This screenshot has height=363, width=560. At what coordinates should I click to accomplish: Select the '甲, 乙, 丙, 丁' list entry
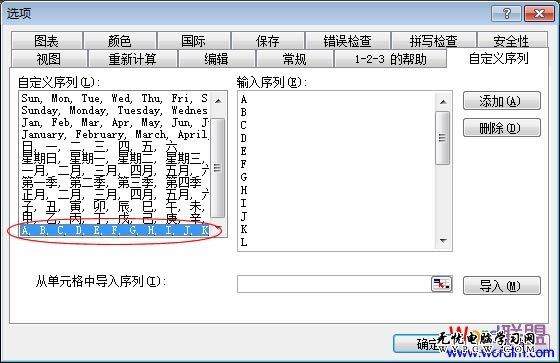(x=115, y=218)
